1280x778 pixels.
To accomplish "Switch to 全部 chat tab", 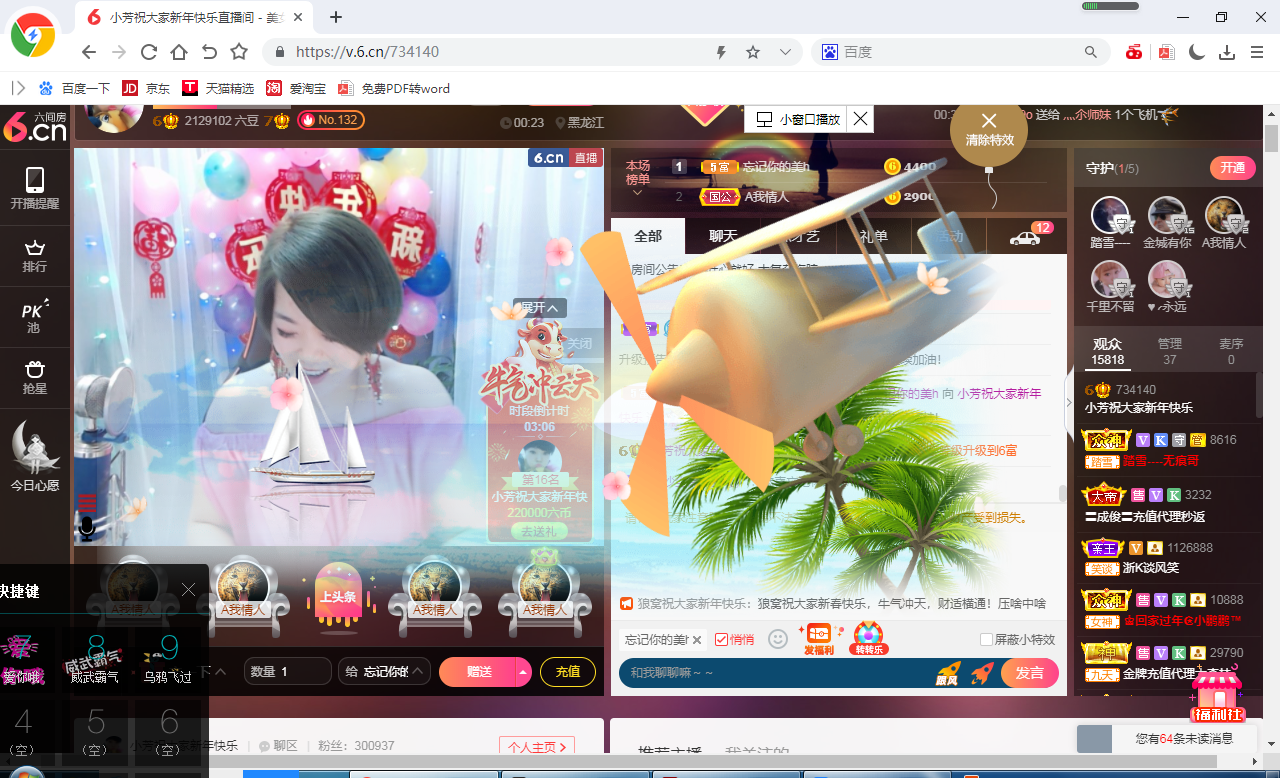I will tap(648, 236).
